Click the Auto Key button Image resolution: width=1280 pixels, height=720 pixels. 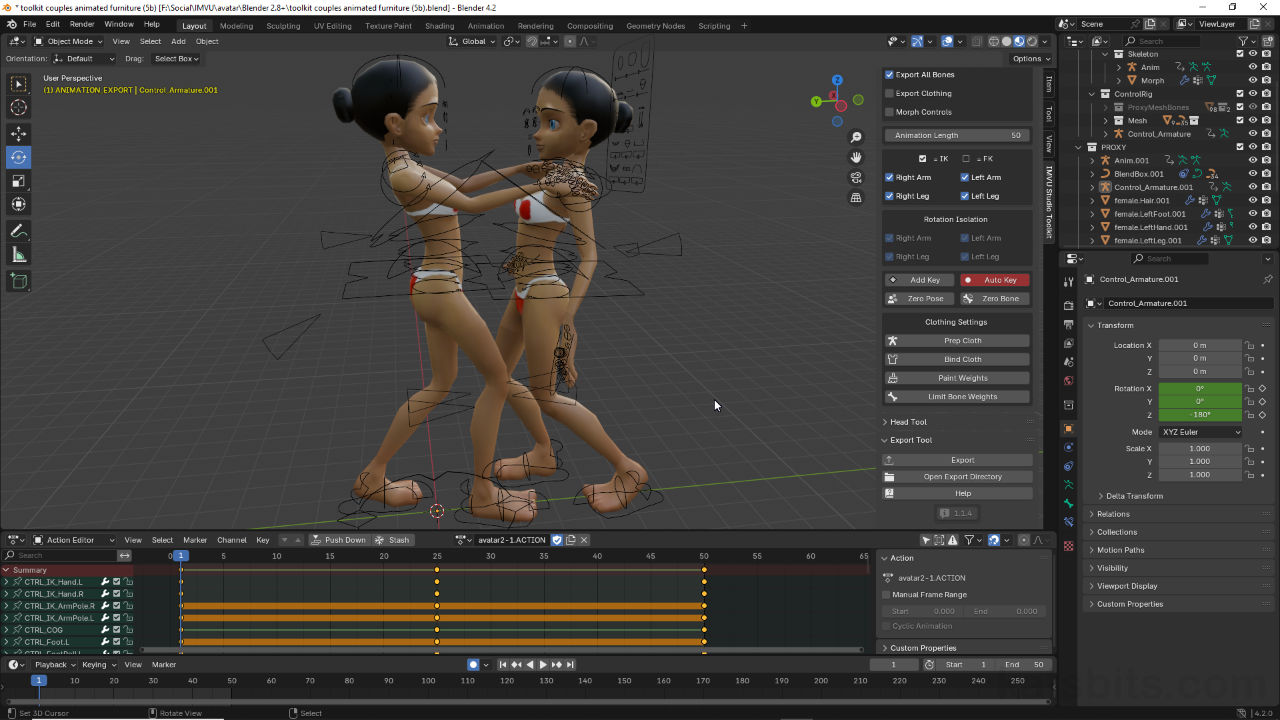pos(995,280)
